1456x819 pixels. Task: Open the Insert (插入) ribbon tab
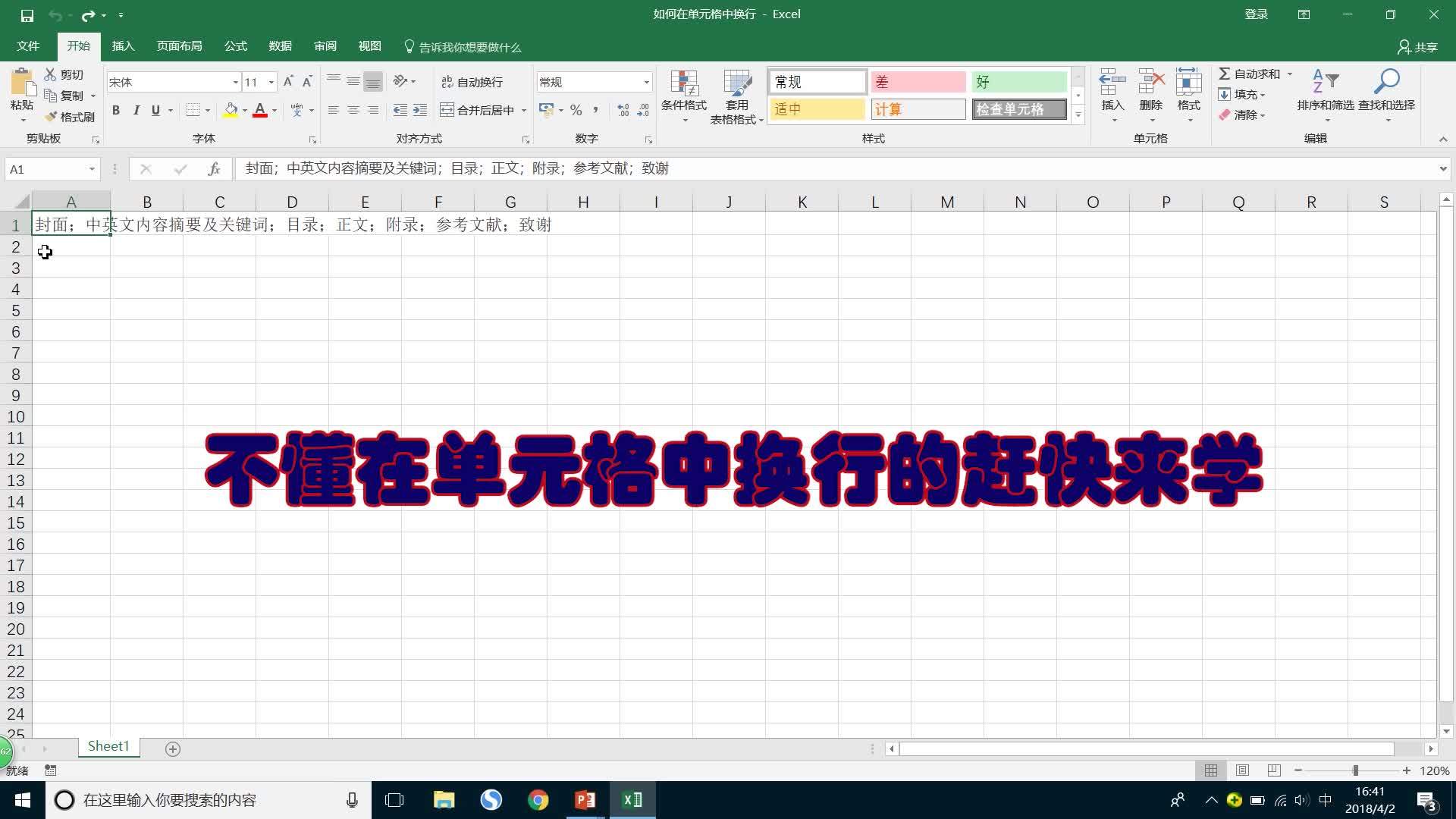pos(123,46)
